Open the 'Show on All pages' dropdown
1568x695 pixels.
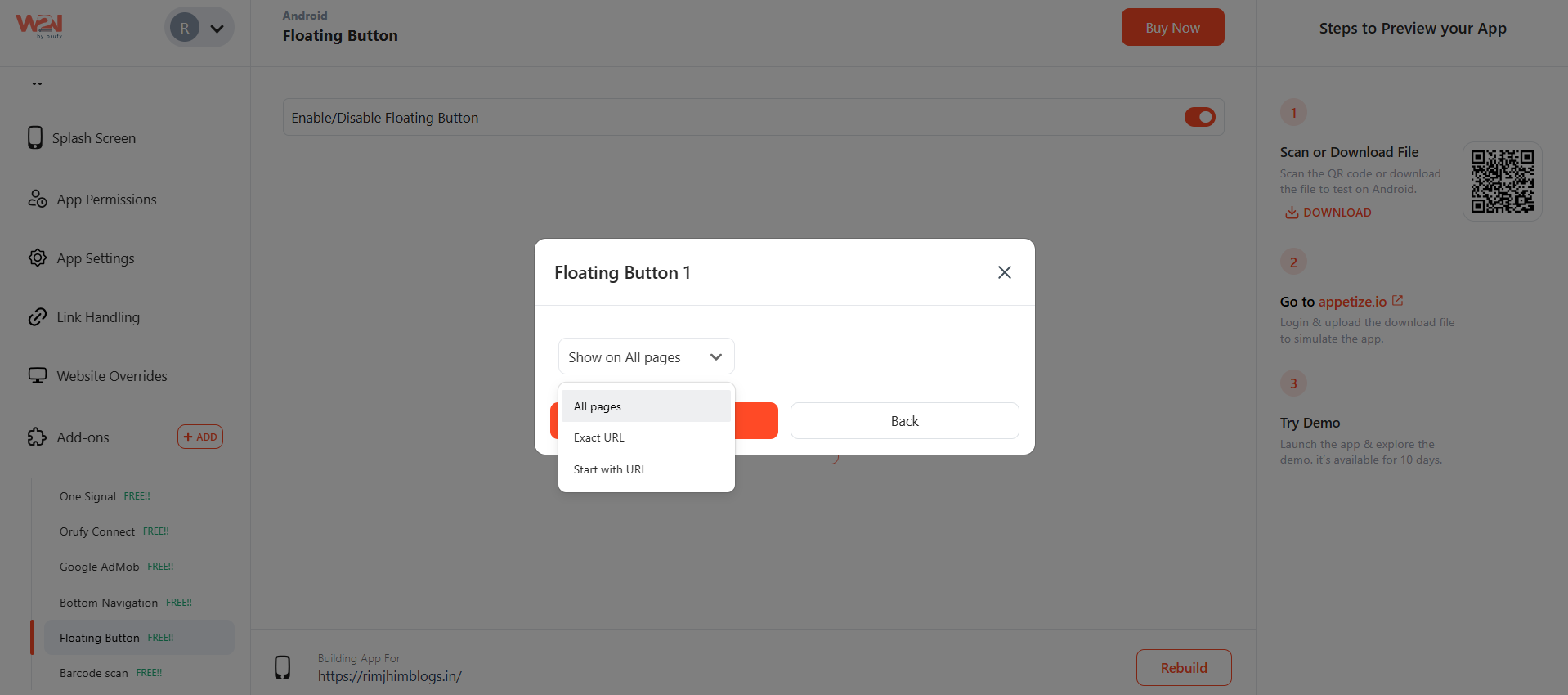[646, 356]
